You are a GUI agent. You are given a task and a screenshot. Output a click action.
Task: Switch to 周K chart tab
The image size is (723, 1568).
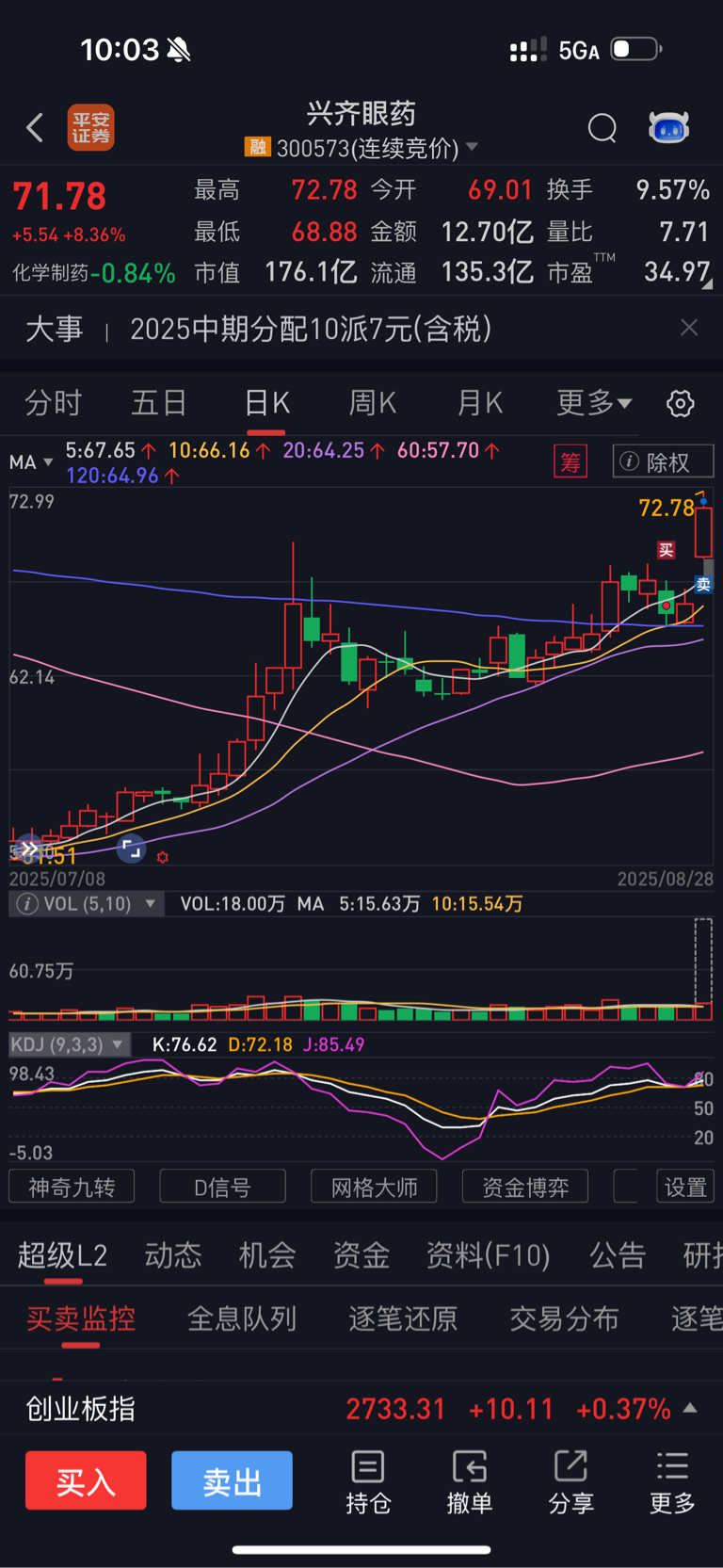(x=373, y=403)
